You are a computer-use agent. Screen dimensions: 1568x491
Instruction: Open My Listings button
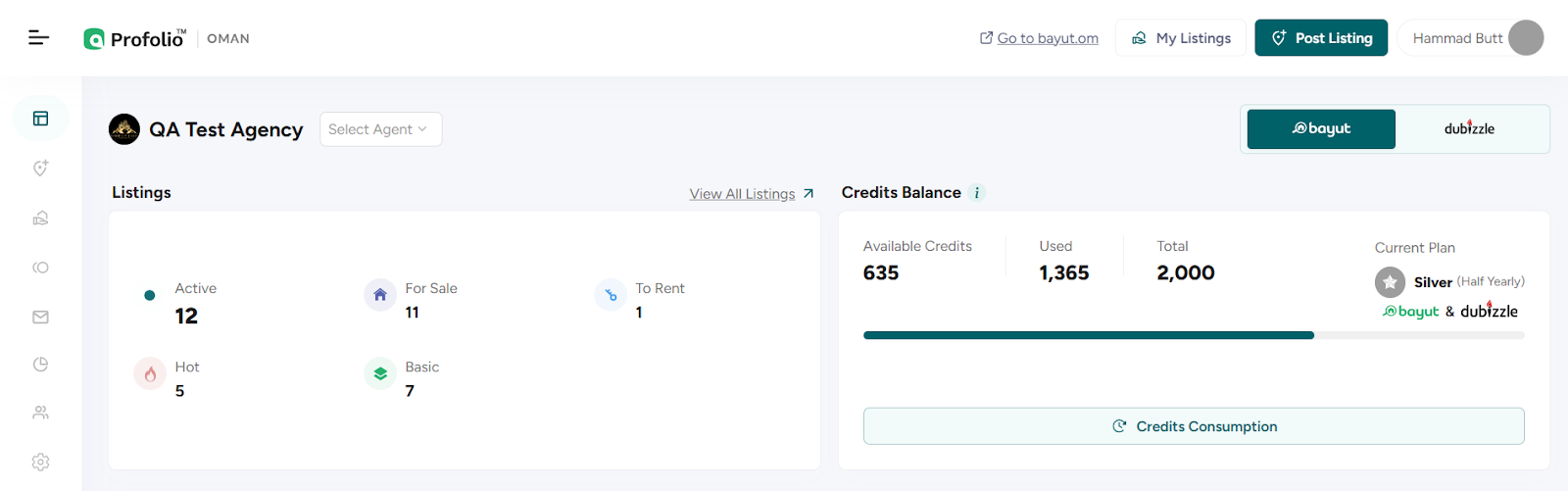(1181, 38)
